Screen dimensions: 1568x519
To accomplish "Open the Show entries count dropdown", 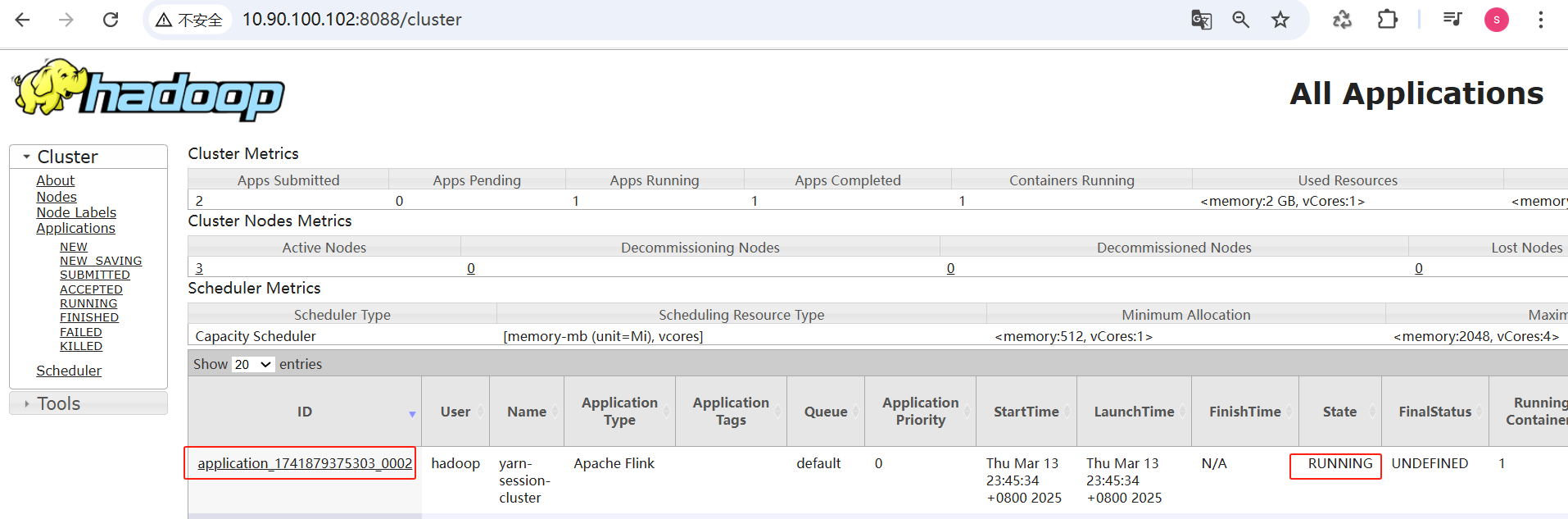I will coord(252,364).
